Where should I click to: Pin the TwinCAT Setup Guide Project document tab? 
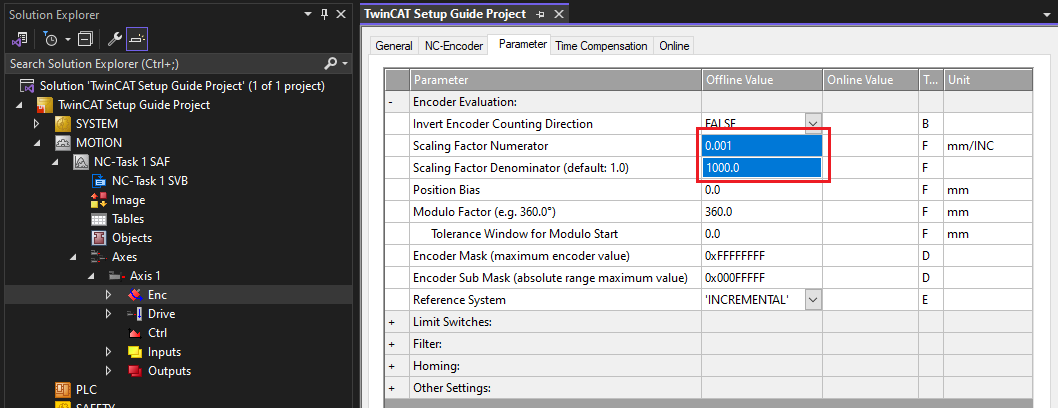point(540,14)
